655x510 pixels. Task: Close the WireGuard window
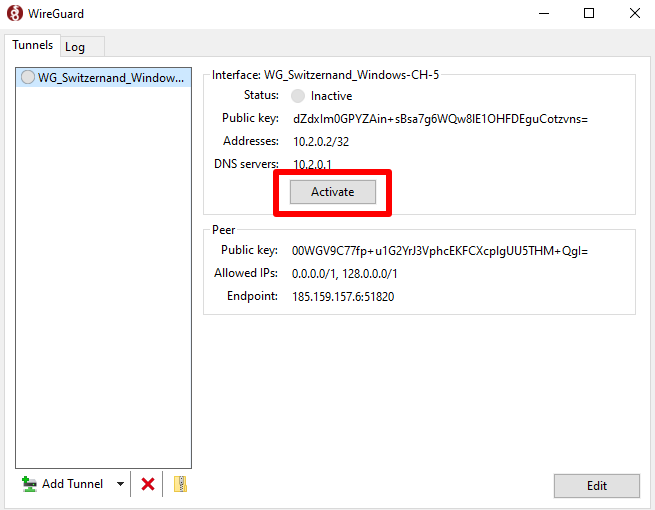[x=635, y=13]
